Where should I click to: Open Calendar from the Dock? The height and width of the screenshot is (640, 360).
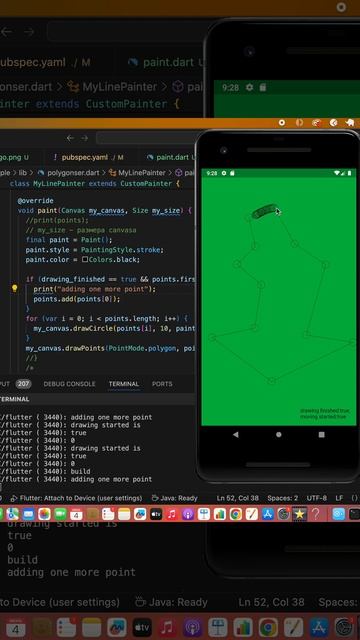(x=76, y=514)
